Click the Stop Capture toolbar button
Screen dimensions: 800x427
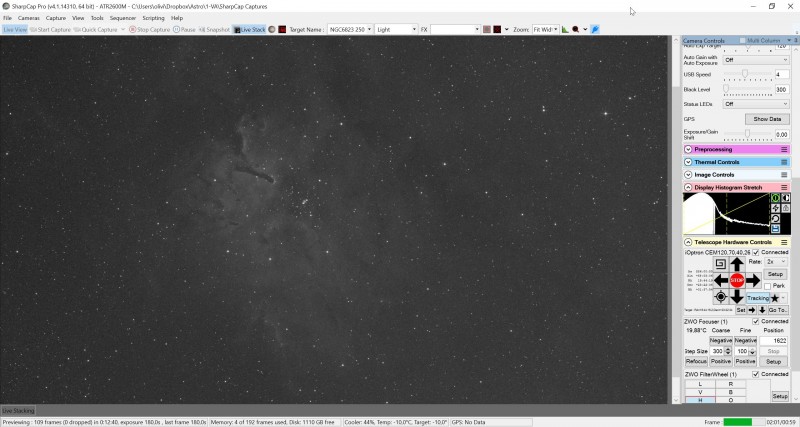[149, 30]
